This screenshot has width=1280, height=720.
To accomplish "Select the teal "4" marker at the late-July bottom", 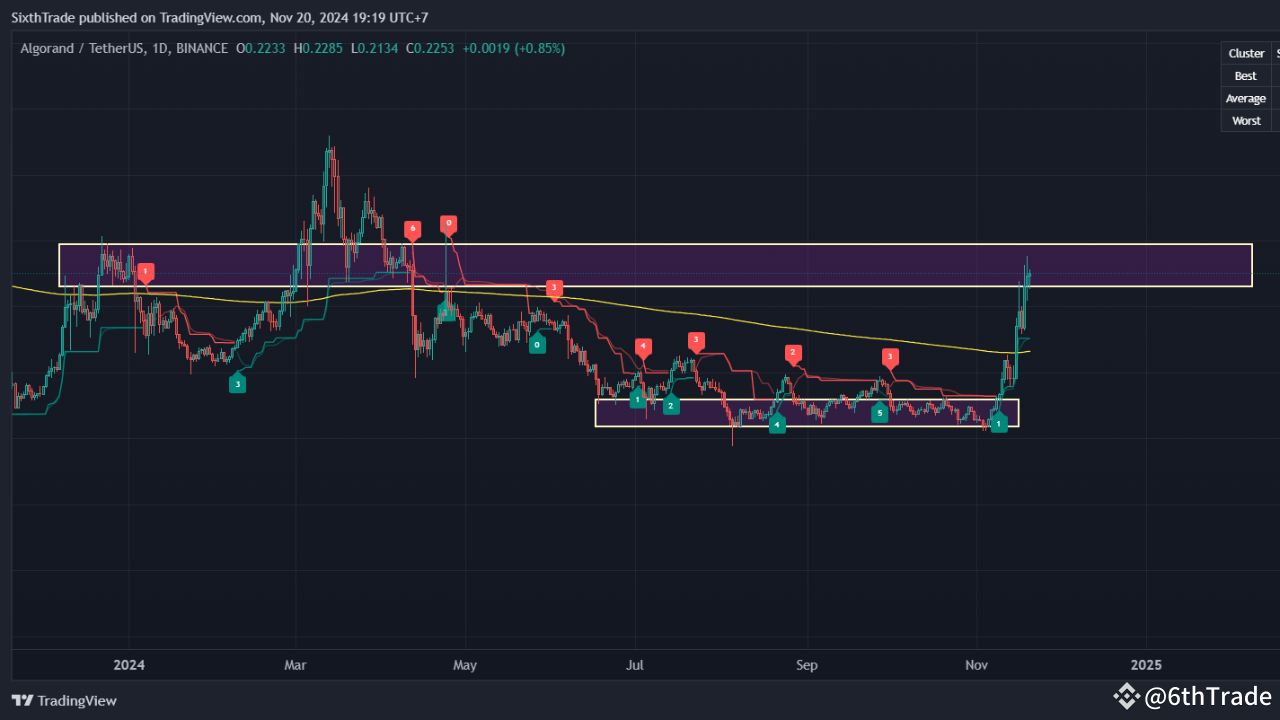I will [x=777, y=424].
